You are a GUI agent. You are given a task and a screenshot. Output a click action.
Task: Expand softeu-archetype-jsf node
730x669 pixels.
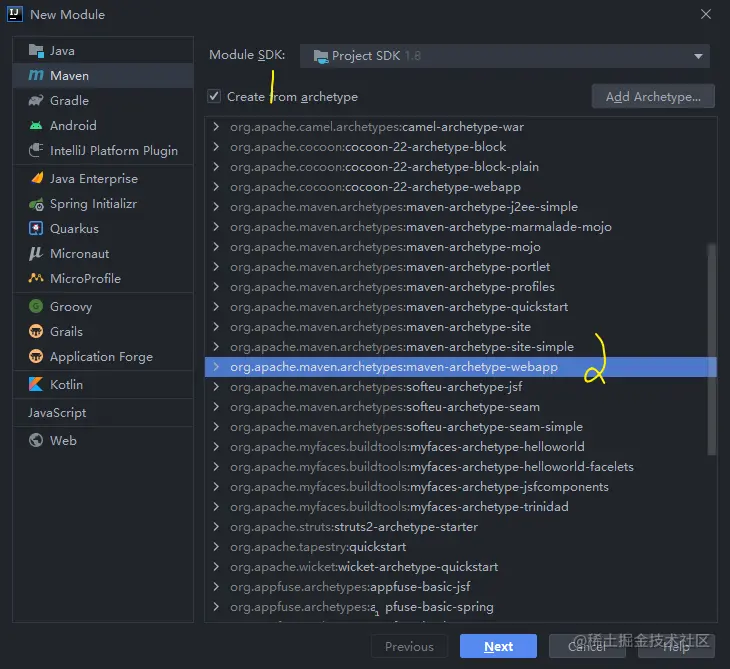tap(216, 386)
